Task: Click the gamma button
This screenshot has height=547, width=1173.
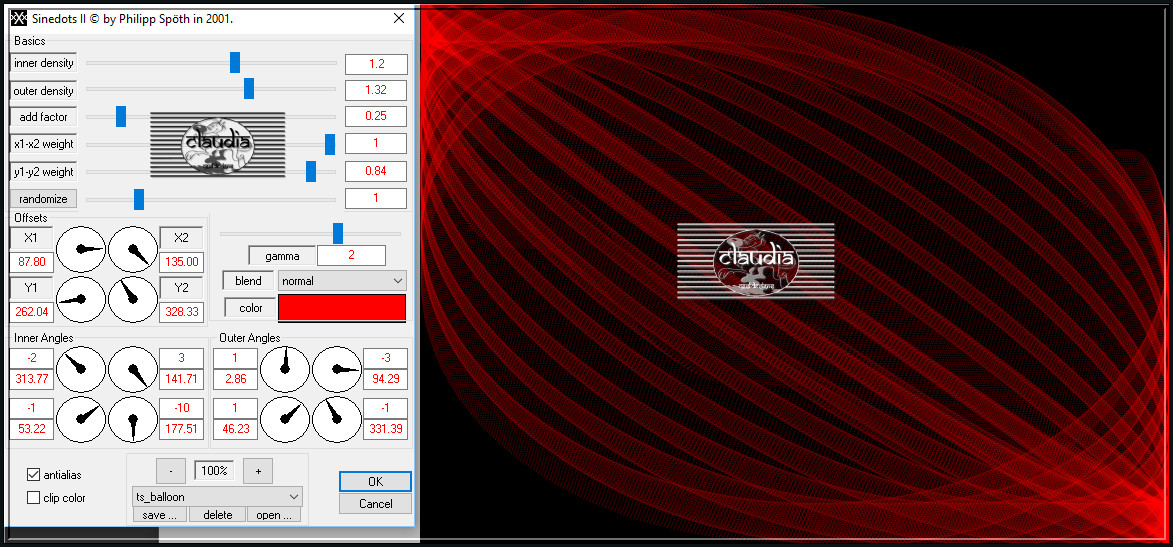Action: pos(282,255)
